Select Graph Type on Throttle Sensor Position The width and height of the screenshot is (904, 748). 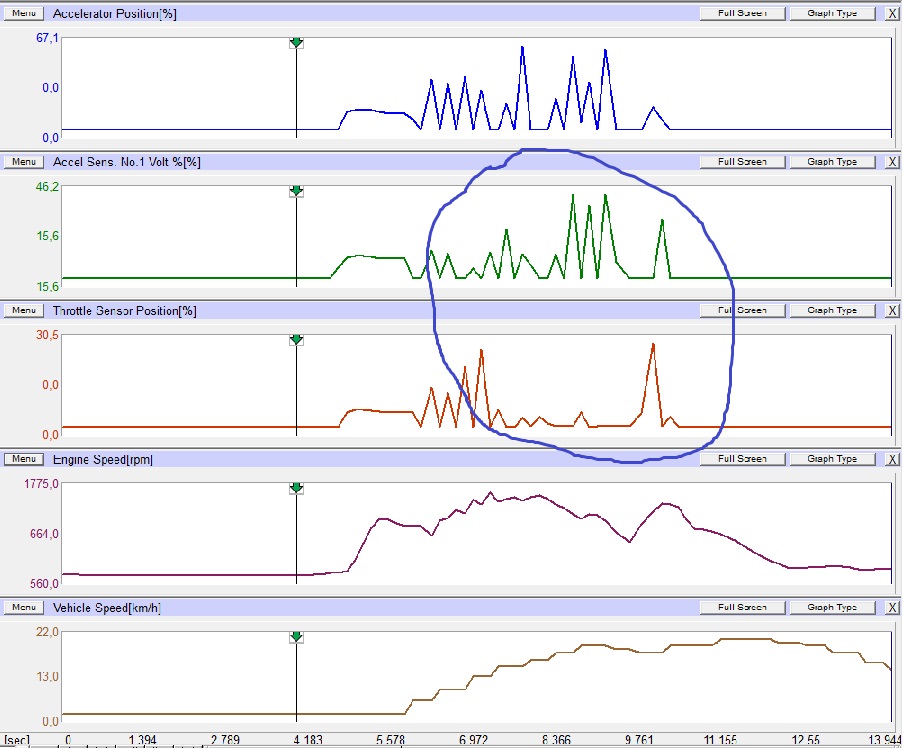coord(832,310)
